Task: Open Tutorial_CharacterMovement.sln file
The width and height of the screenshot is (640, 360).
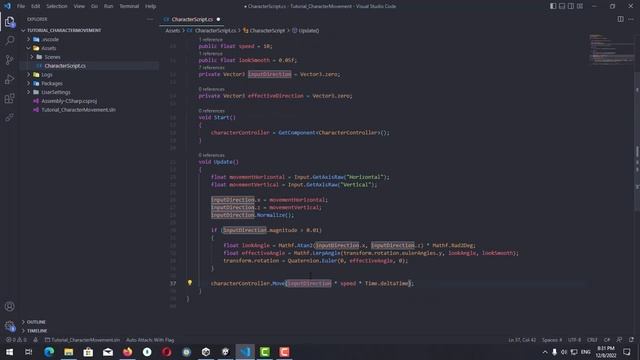Action: point(78,110)
